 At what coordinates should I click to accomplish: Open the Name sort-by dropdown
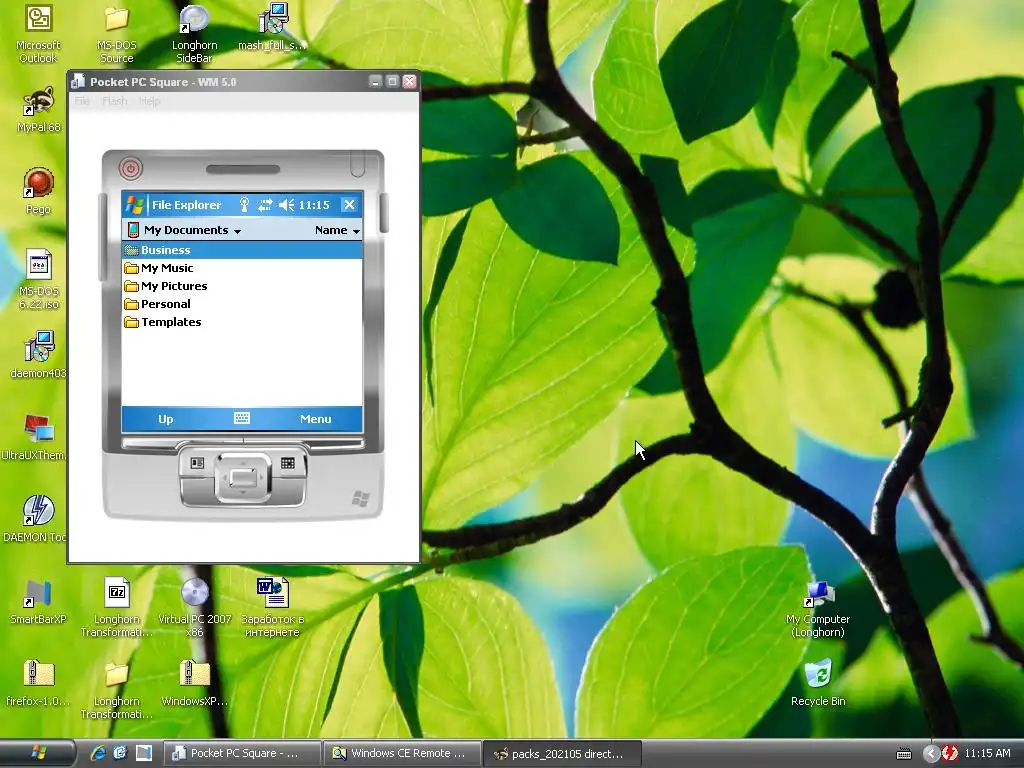pyautogui.click(x=337, y=230)
